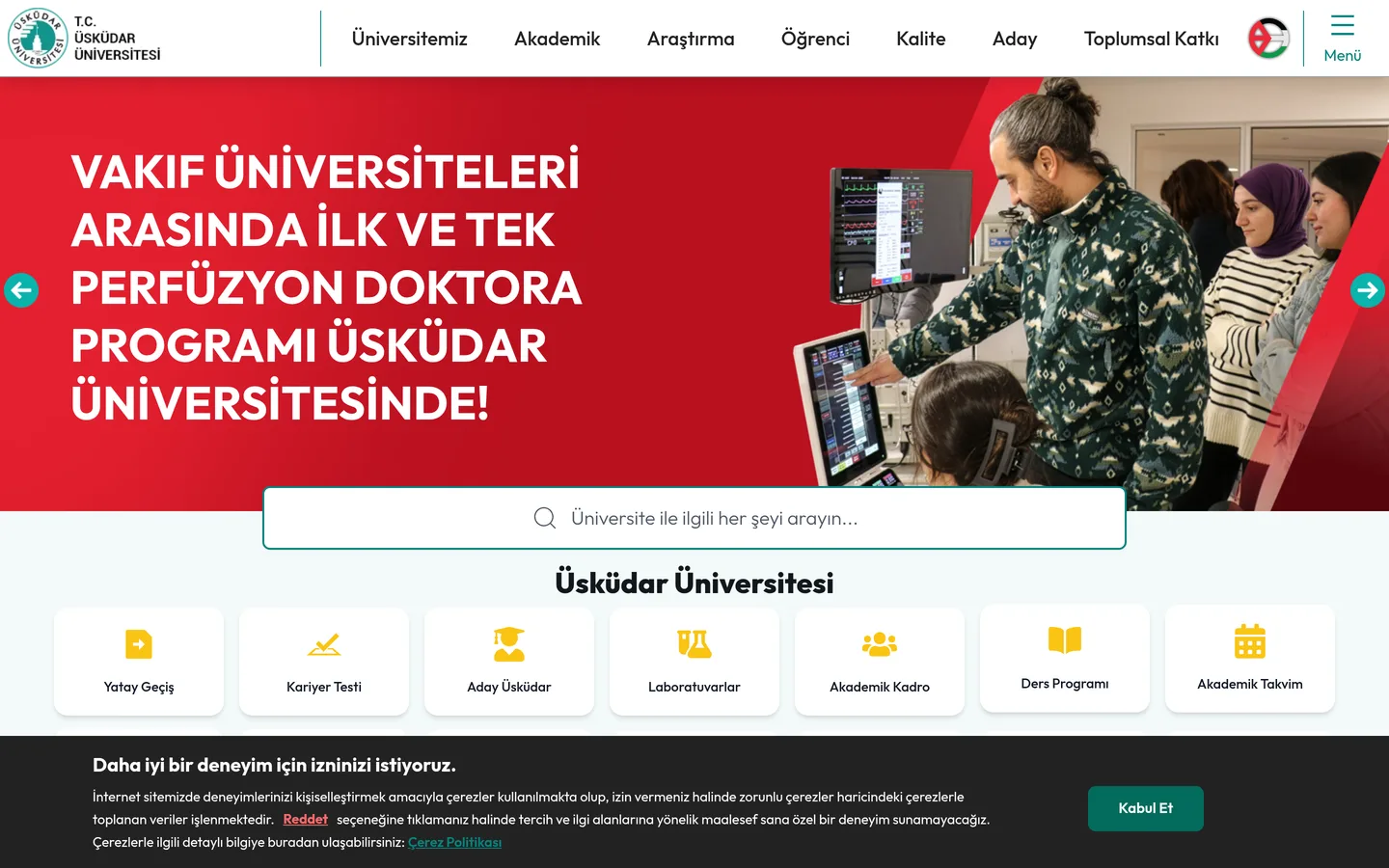Viewport: 1389px width, 868px height.
Task: Click the Akademik Takvim label
Action: [x=1250, y=684]
